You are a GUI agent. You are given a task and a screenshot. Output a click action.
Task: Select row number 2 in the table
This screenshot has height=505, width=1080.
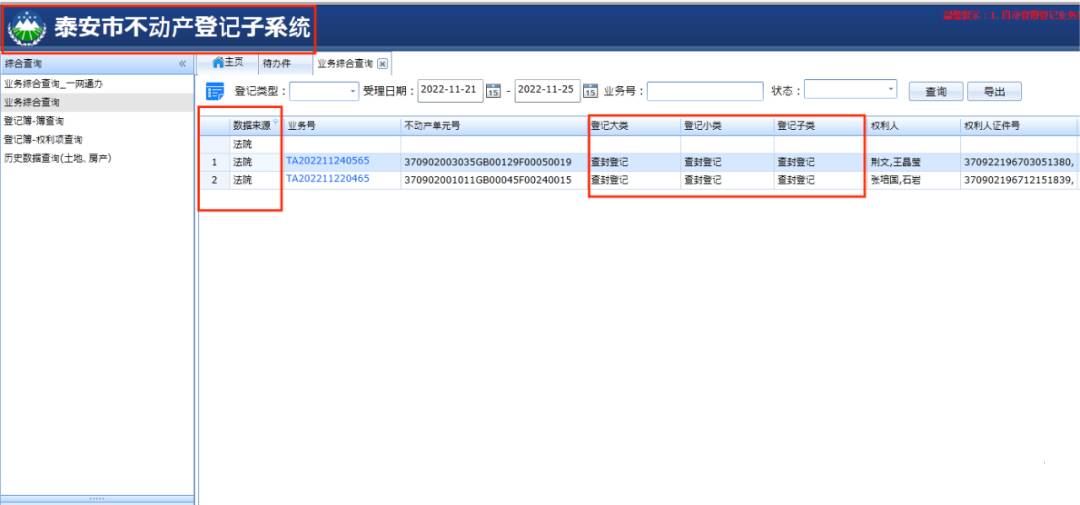(214, 181)
